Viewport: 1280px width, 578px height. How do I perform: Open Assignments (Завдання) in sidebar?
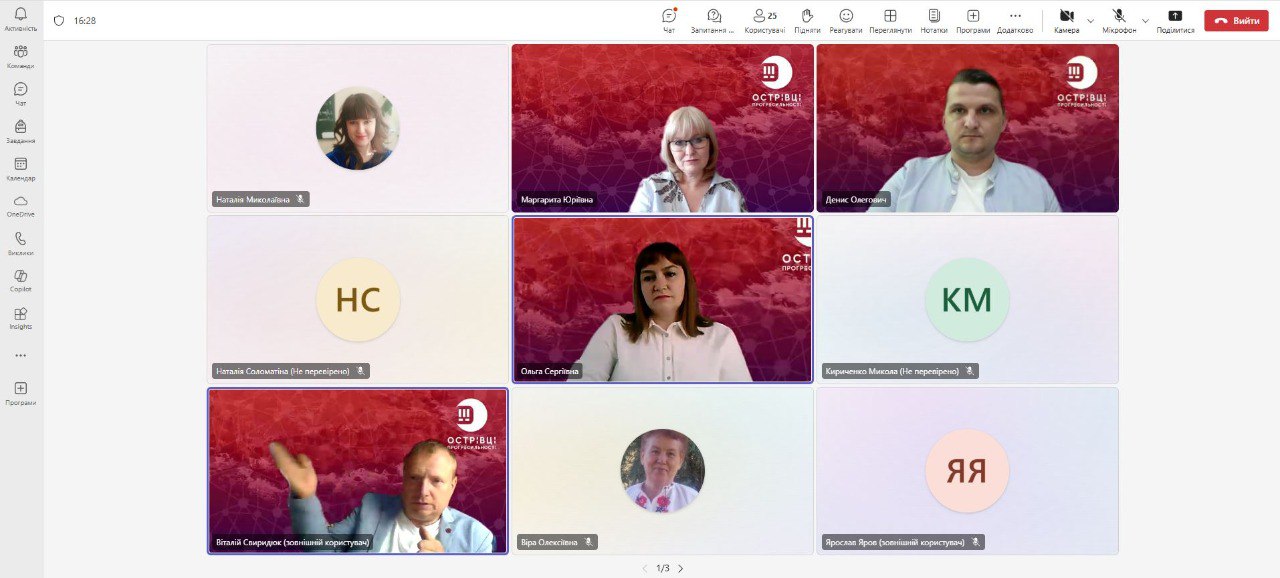click(21, 131)
